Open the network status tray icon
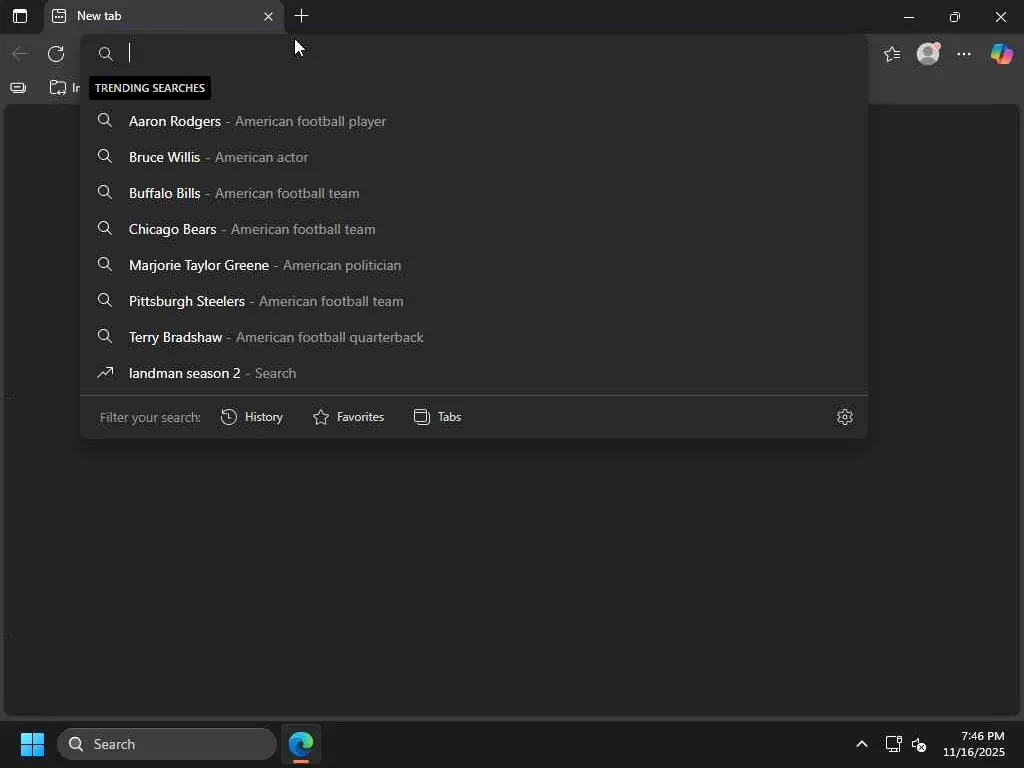This screenshot has width=1024, height=768. 893,744
